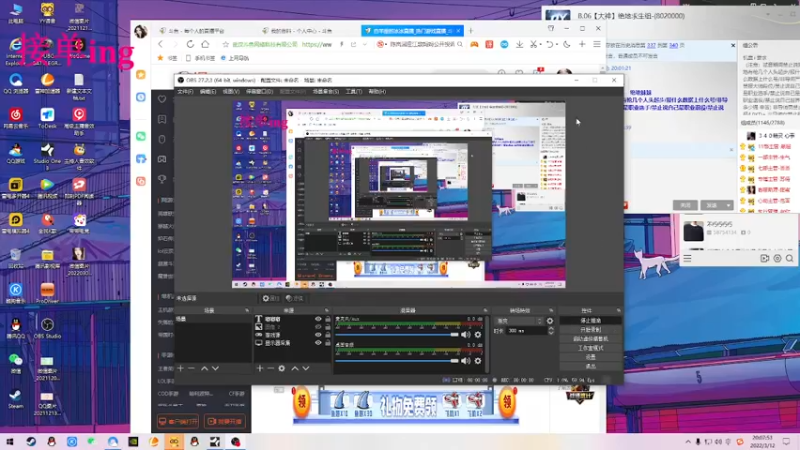Open OBS Scene Collection menu
800x450 pixels.
coord(326,92)
